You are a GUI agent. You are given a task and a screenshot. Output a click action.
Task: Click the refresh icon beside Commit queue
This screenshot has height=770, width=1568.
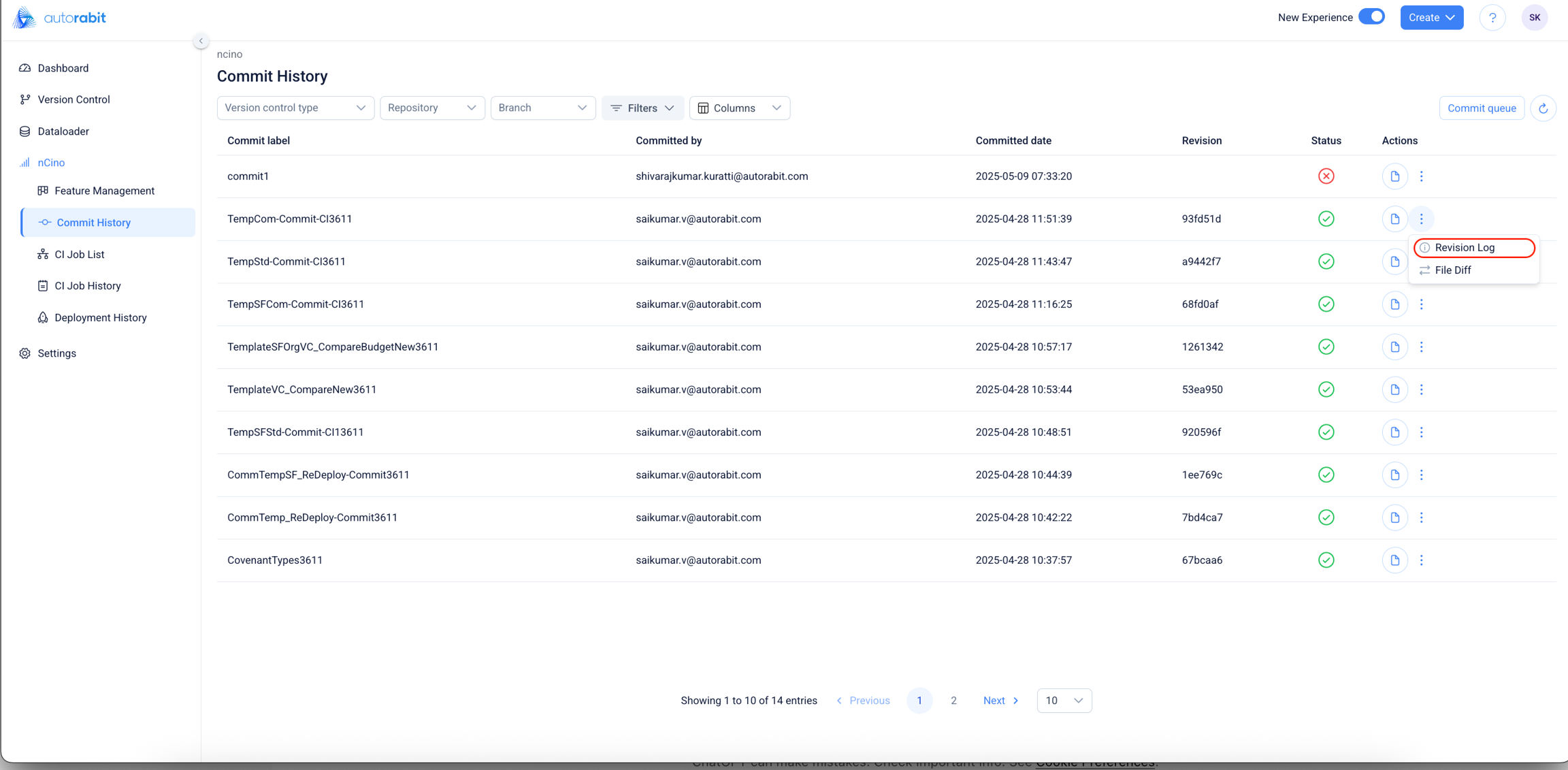(x=1543, y=108)
